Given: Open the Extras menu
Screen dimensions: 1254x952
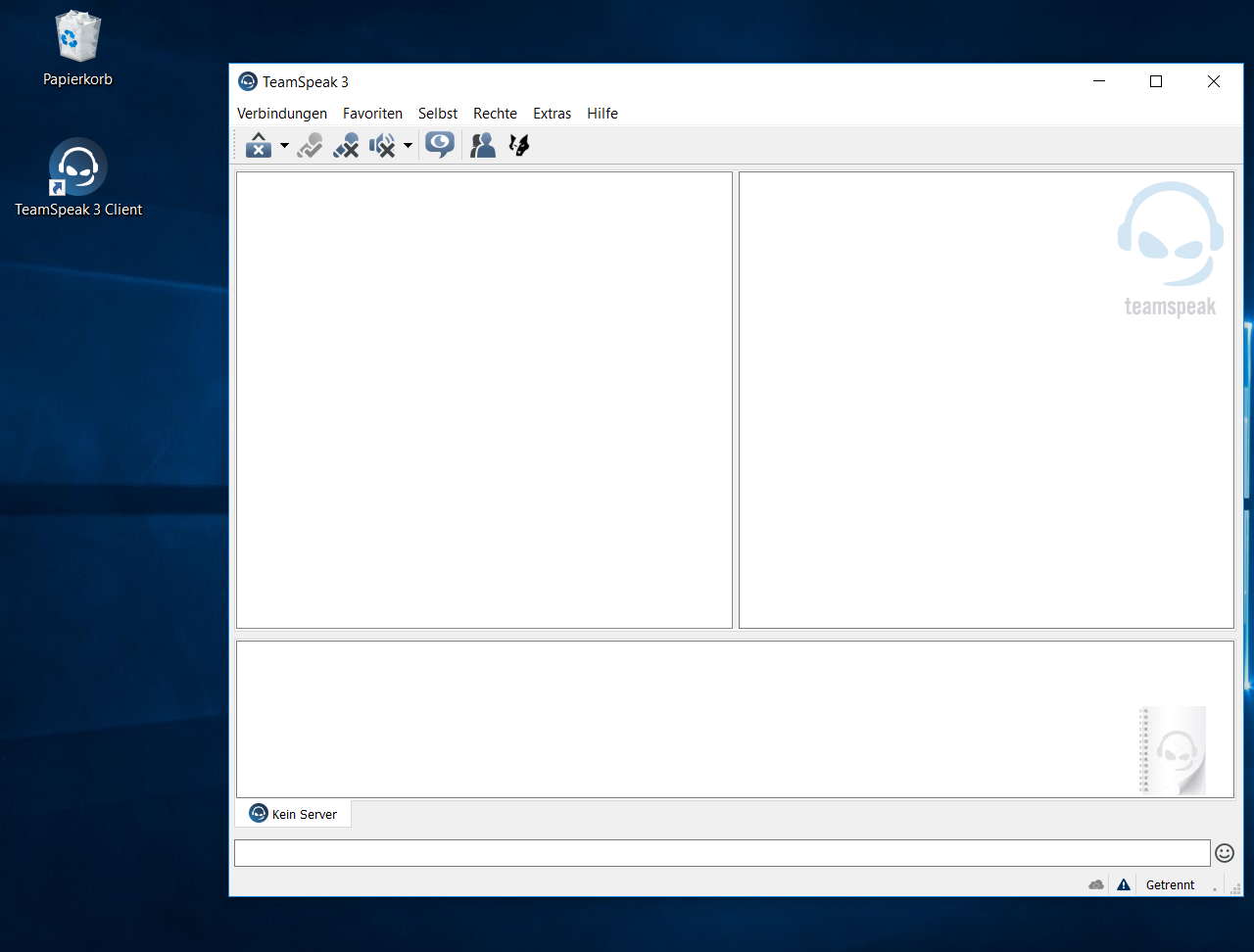Looking at the screenshot, I should pyautogui.click(x=553, y=114).
